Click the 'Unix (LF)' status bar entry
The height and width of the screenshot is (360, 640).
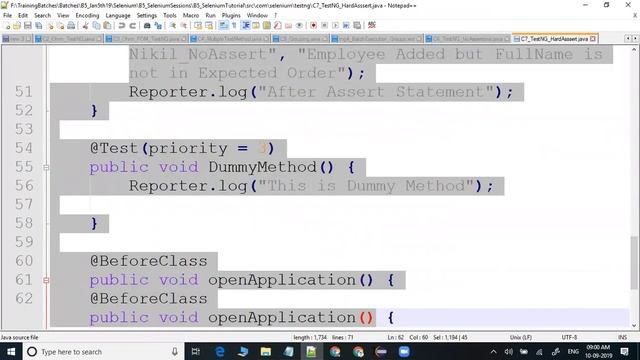[x=520, y=338]
